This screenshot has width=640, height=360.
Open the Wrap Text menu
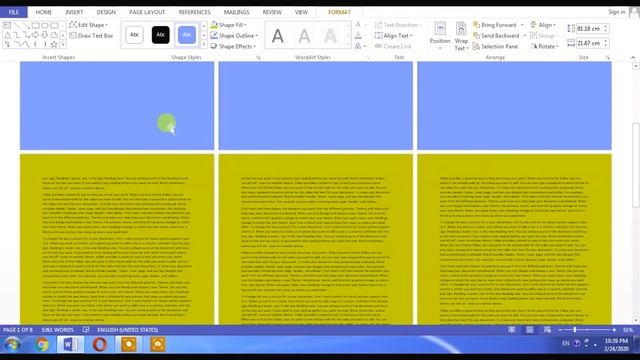[461, 36]
